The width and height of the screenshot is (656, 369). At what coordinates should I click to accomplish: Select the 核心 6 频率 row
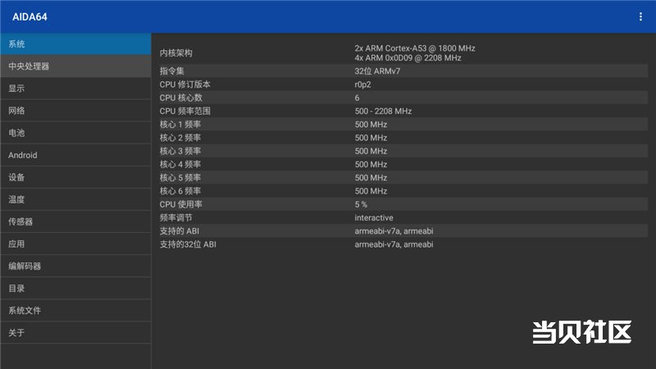tap(403, 191)
